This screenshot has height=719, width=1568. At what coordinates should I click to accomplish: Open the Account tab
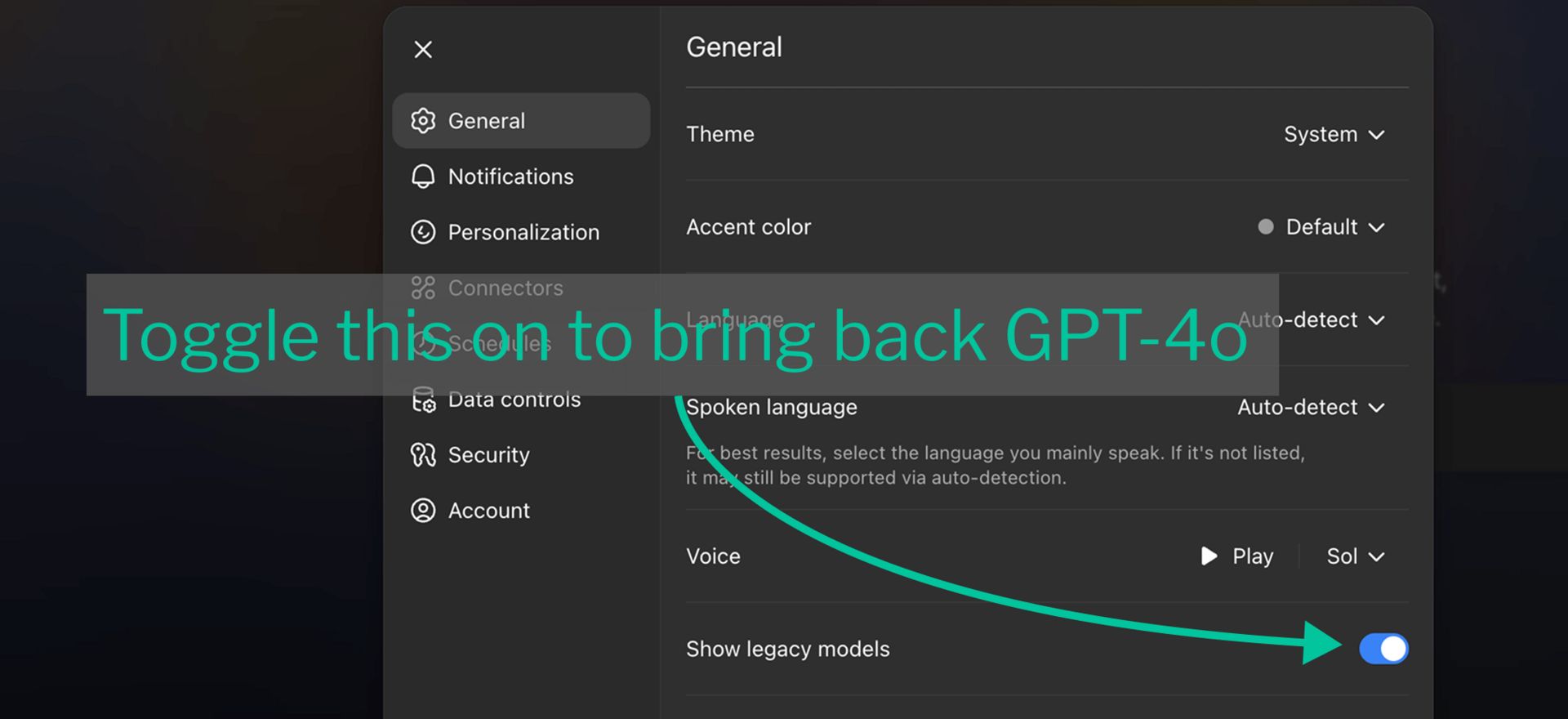click(521, 511)
